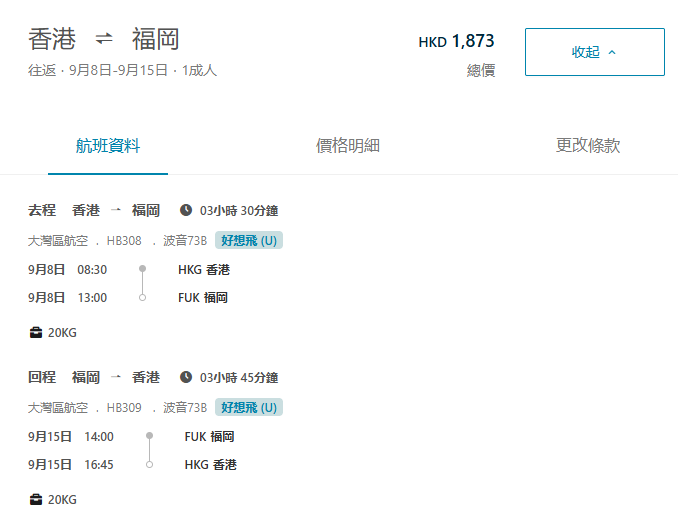
Task: Click the clock icon beside 03小時 45分鐘
Action: (x=186, y=377)
